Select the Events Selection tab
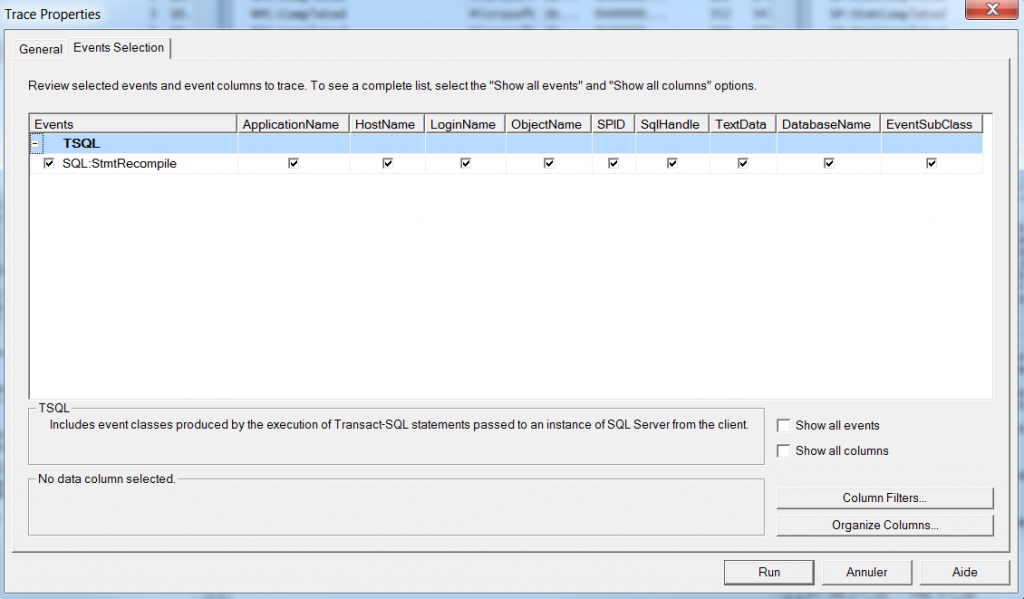 click(118, 48)
